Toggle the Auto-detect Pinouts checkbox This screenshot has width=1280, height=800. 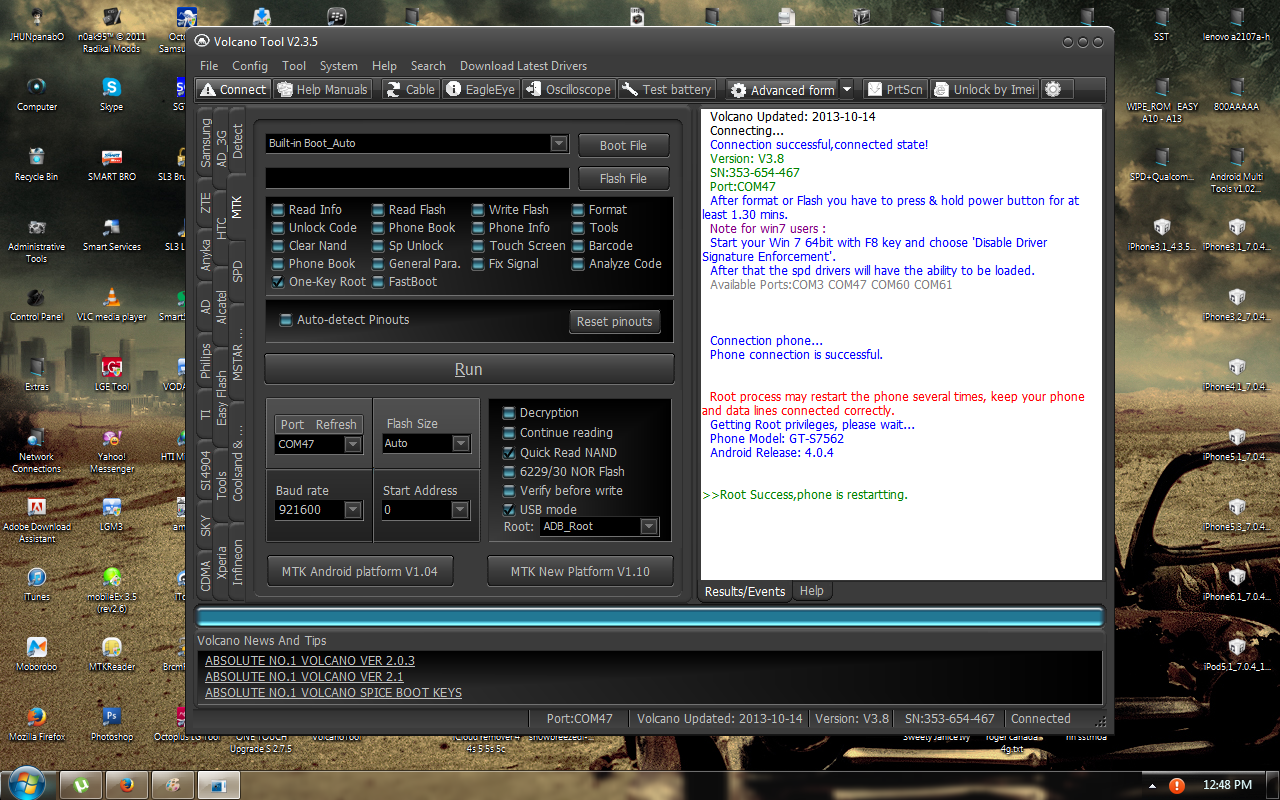[x=286, y=320]
